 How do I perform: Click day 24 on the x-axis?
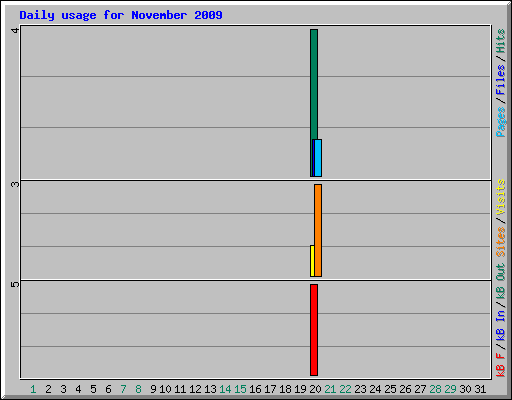(375, 389)
